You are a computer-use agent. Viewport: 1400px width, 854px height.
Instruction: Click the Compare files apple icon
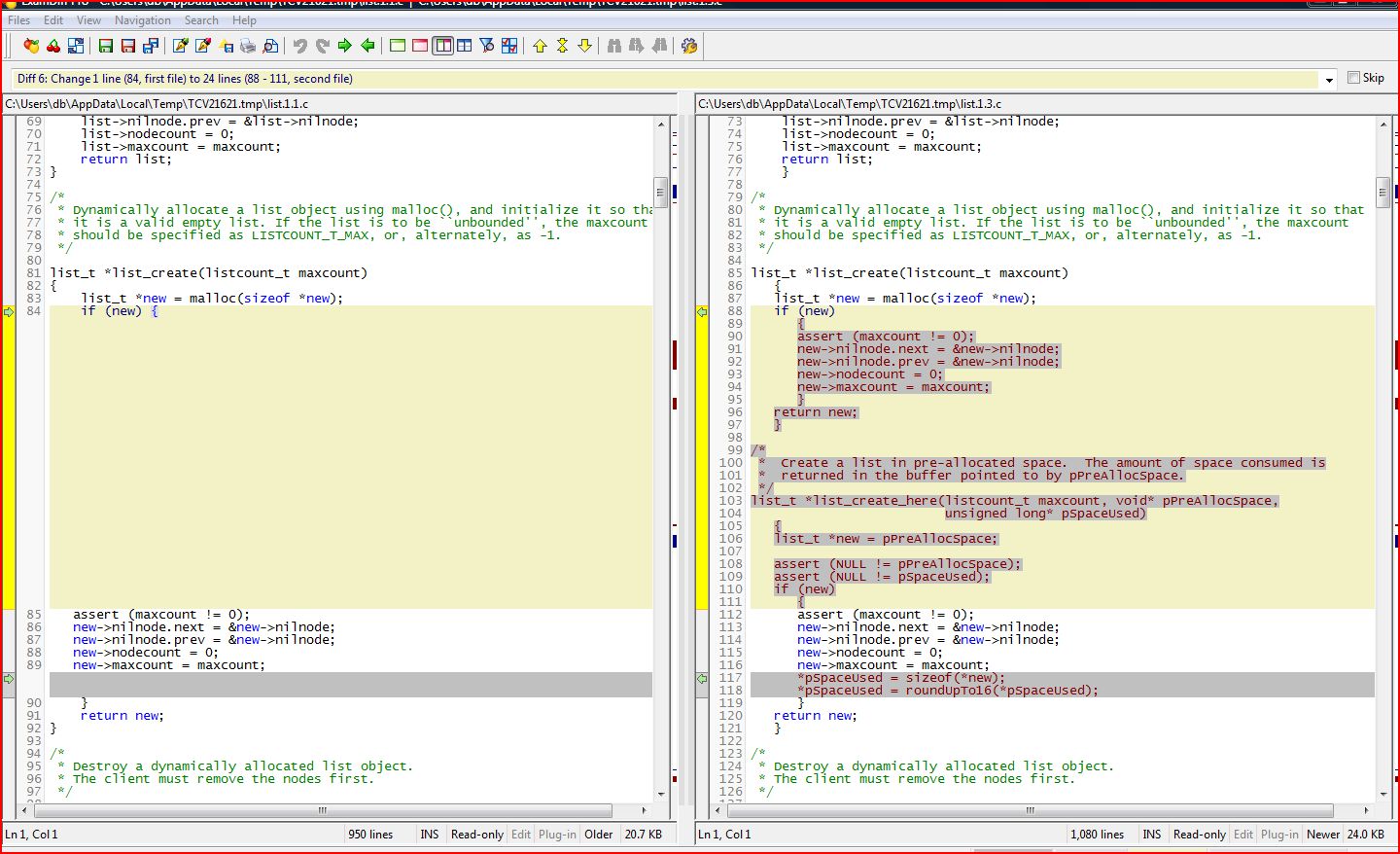pos(31,46)
